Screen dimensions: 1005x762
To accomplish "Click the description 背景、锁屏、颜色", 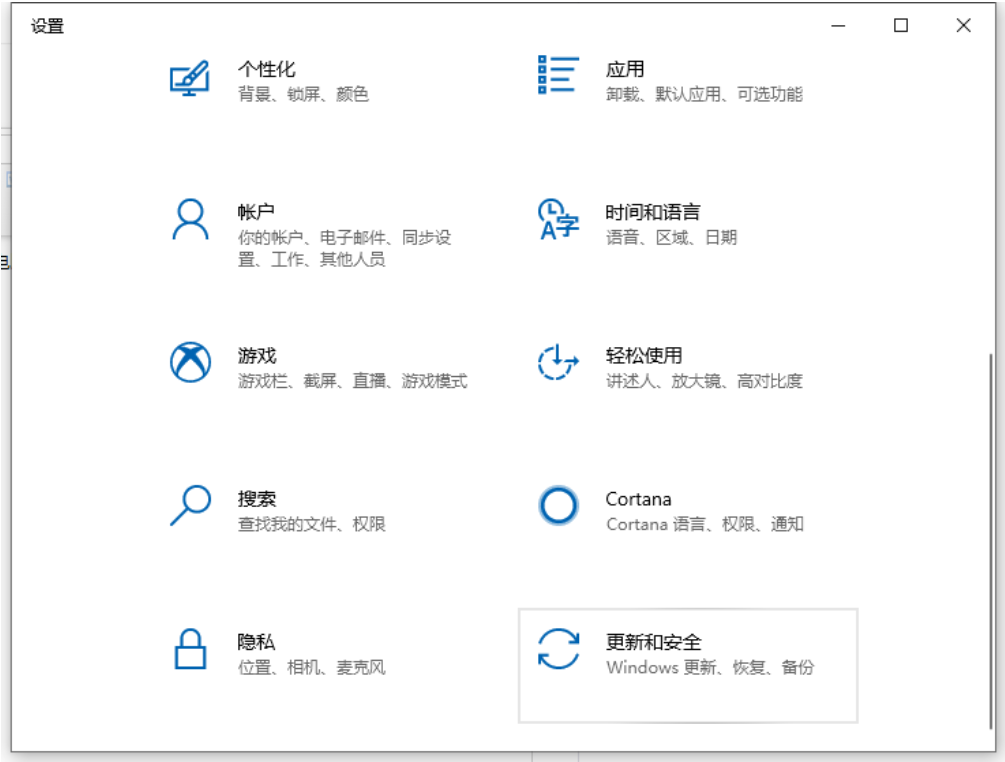I will click(x=303, y=94).
